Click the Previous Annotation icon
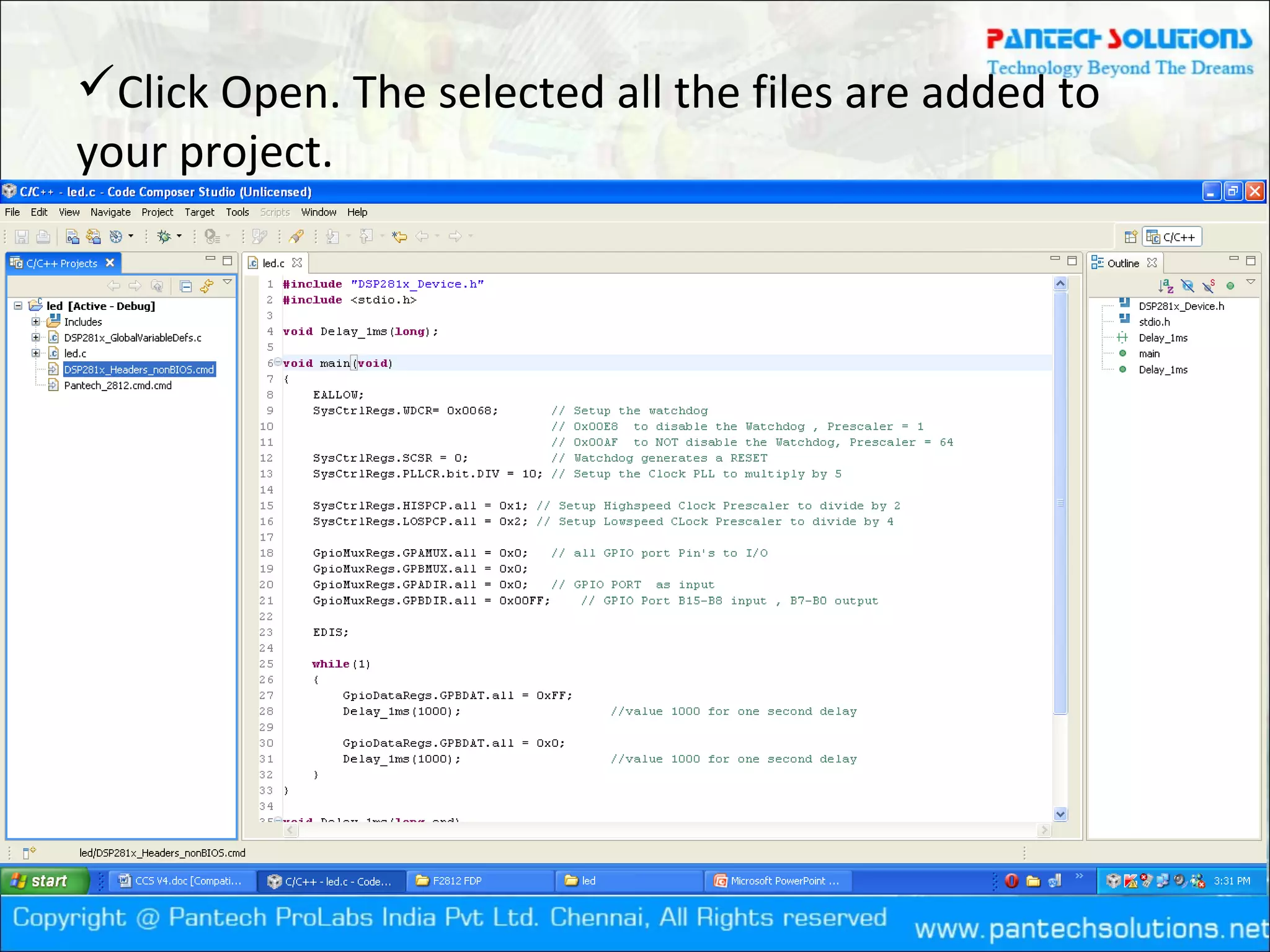Viewport: 1270px width, 952px height. coord(366,237)
